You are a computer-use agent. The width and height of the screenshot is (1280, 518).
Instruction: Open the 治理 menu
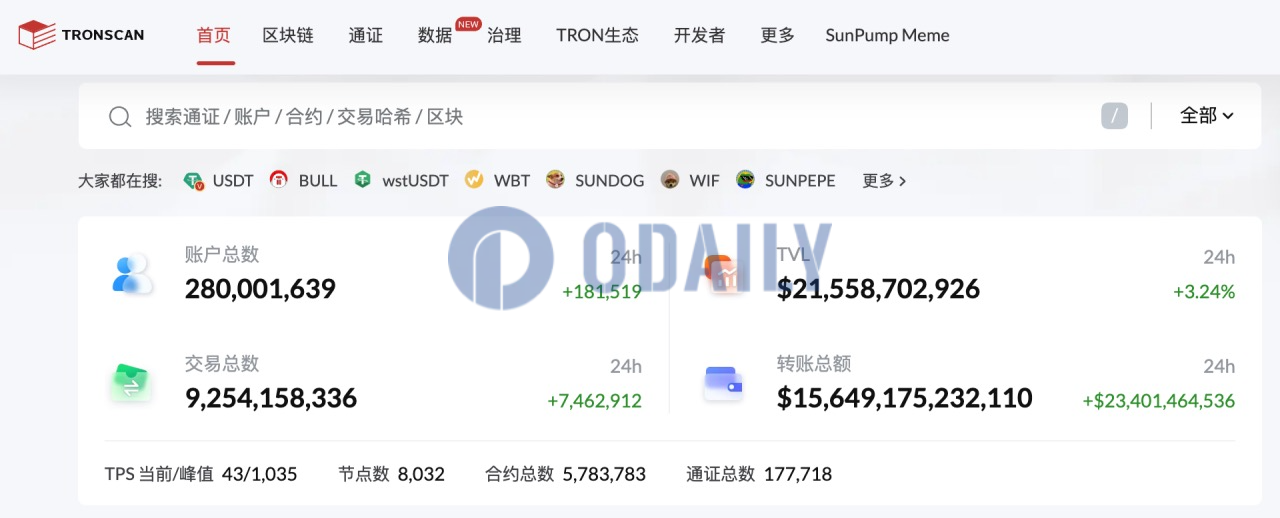click(x=504, y=35)
